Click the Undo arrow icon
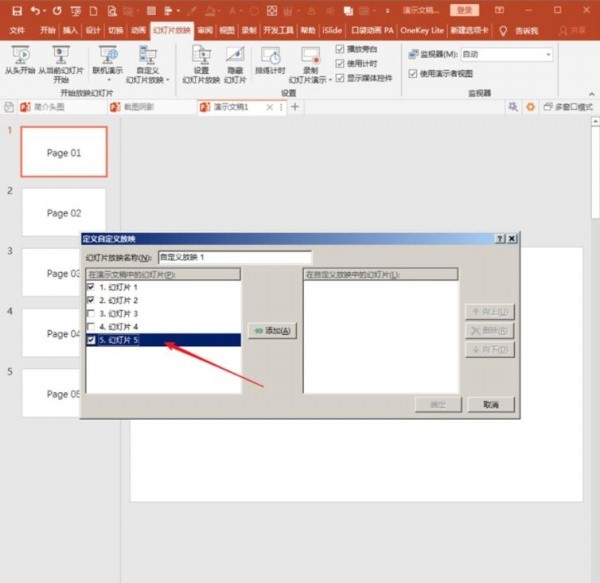Image resolution: width=600 pixels, height=583 pixels. click(35, 11)
